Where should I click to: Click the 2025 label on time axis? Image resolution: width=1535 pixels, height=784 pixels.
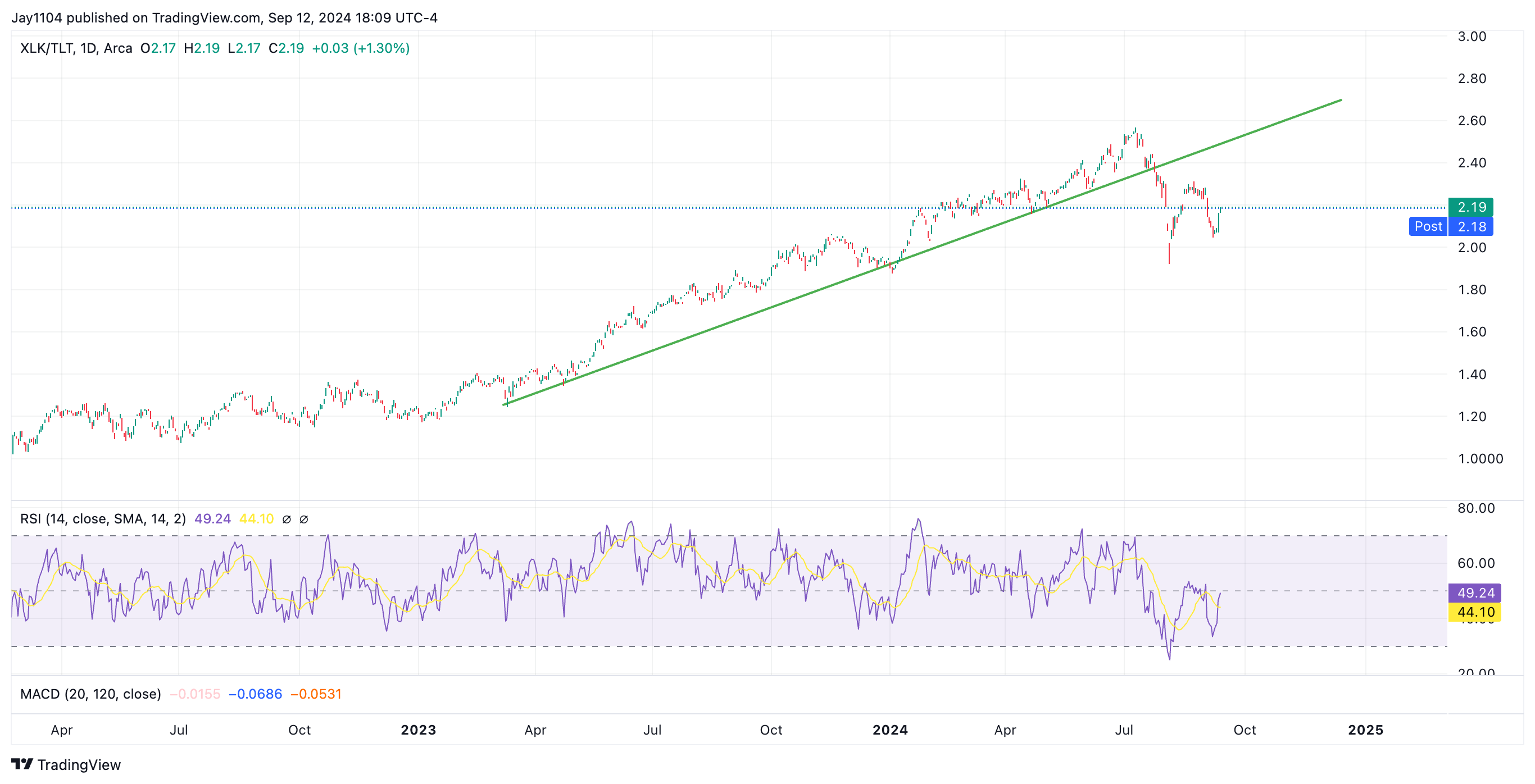click(x=1366, y=730)
